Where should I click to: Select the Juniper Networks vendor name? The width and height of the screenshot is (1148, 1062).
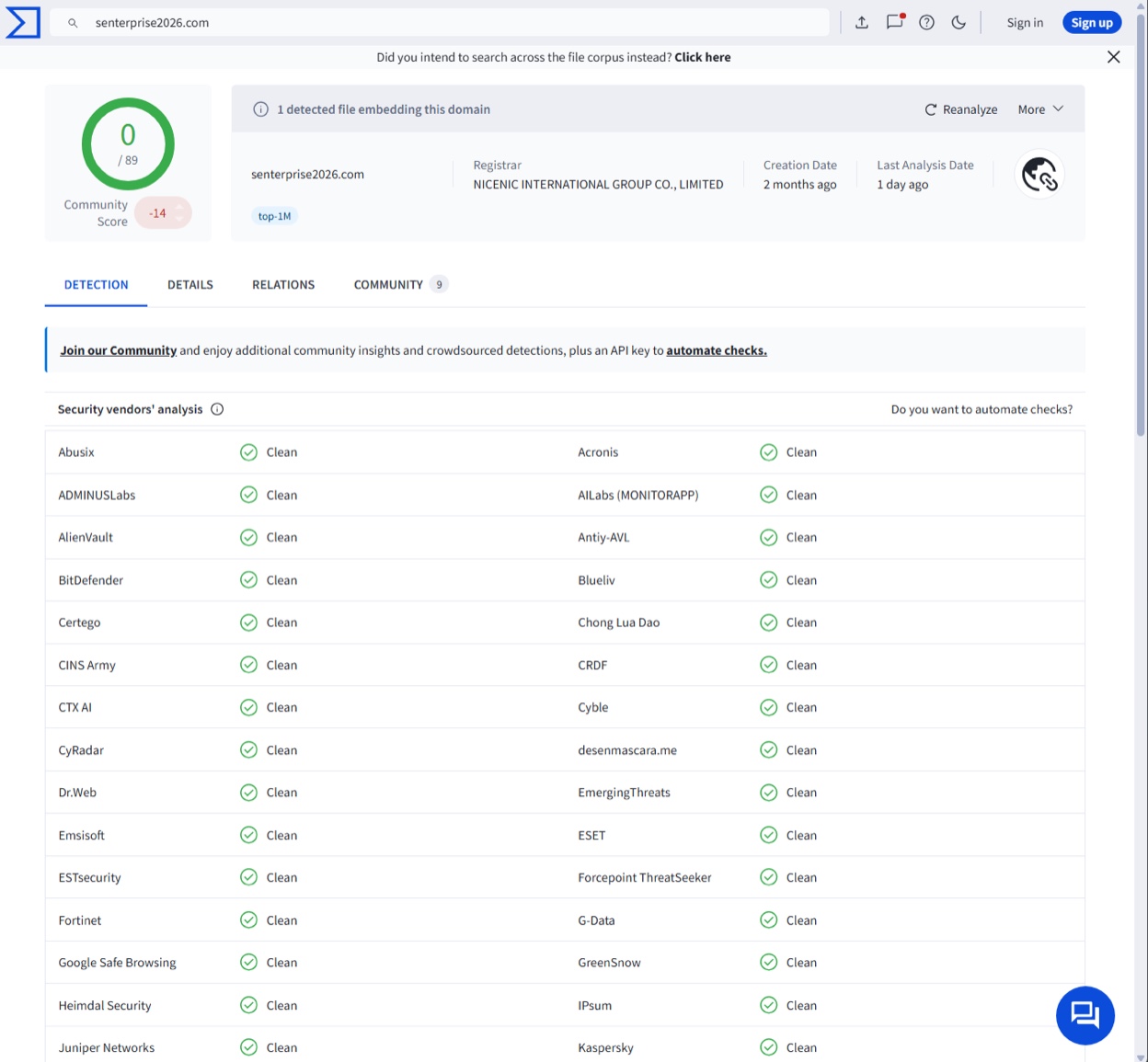[107, 1048]
